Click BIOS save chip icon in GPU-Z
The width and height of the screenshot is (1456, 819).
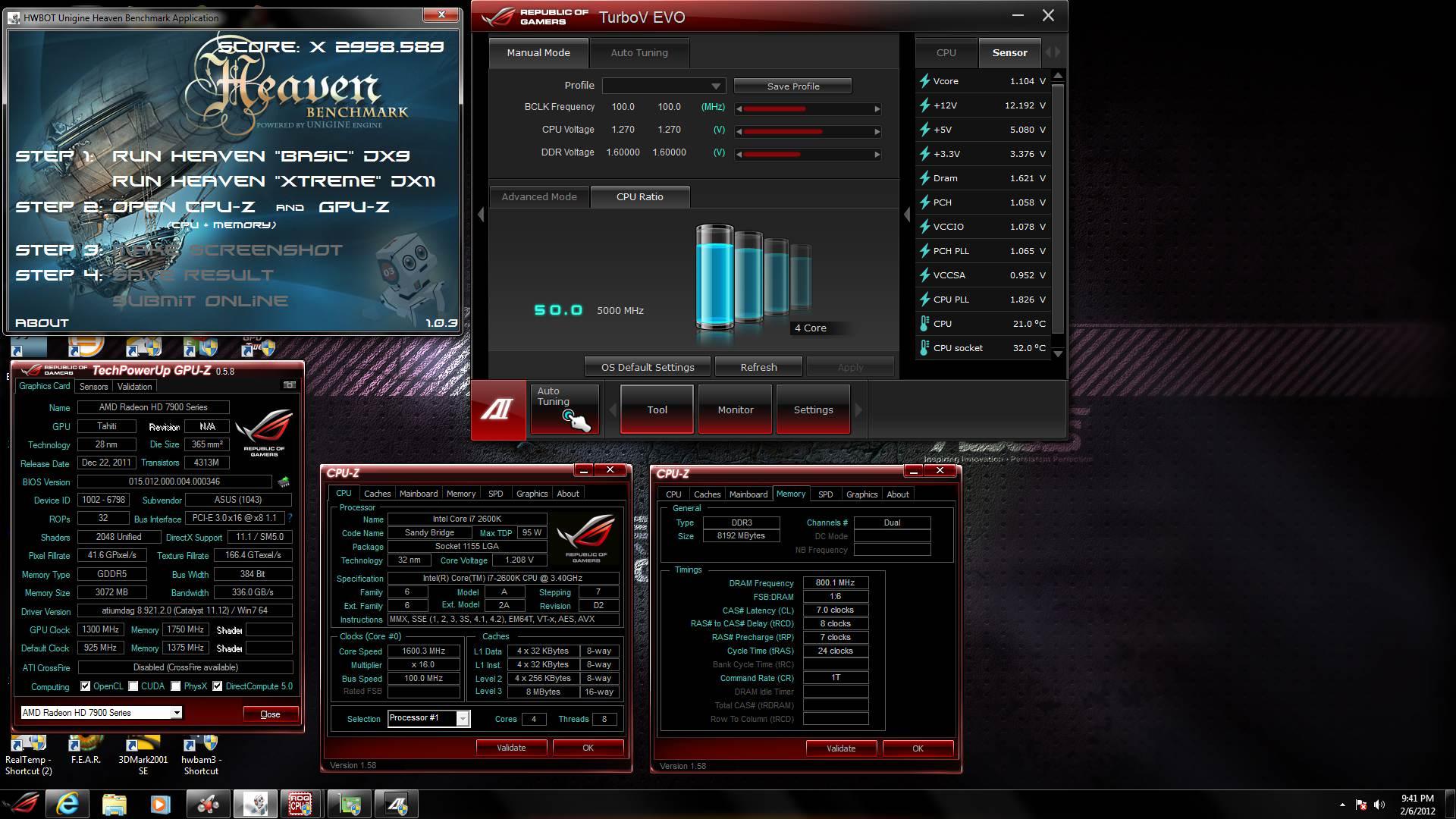(284, 482)
